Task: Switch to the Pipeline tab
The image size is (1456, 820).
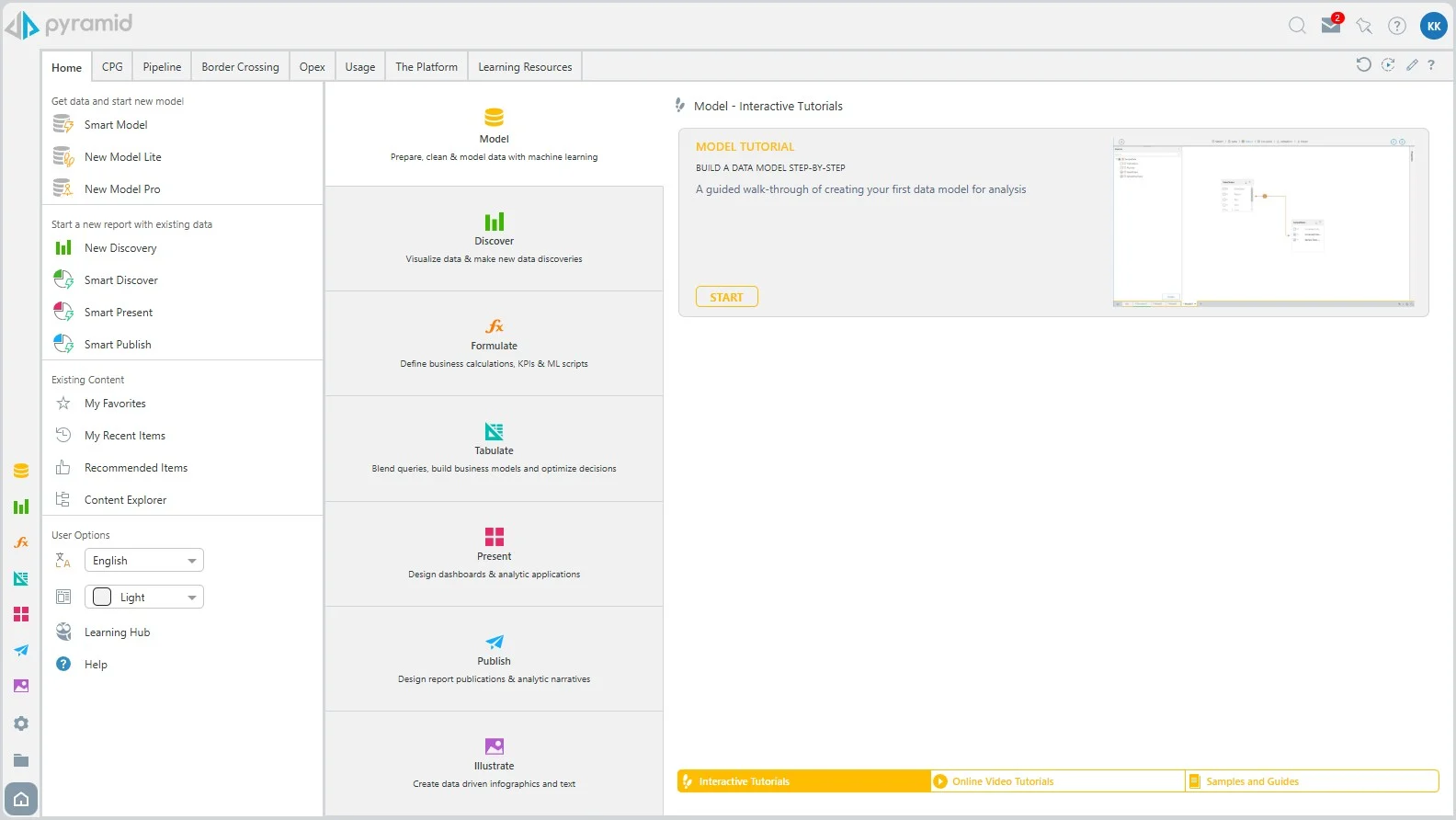Action: pos(162,66)
